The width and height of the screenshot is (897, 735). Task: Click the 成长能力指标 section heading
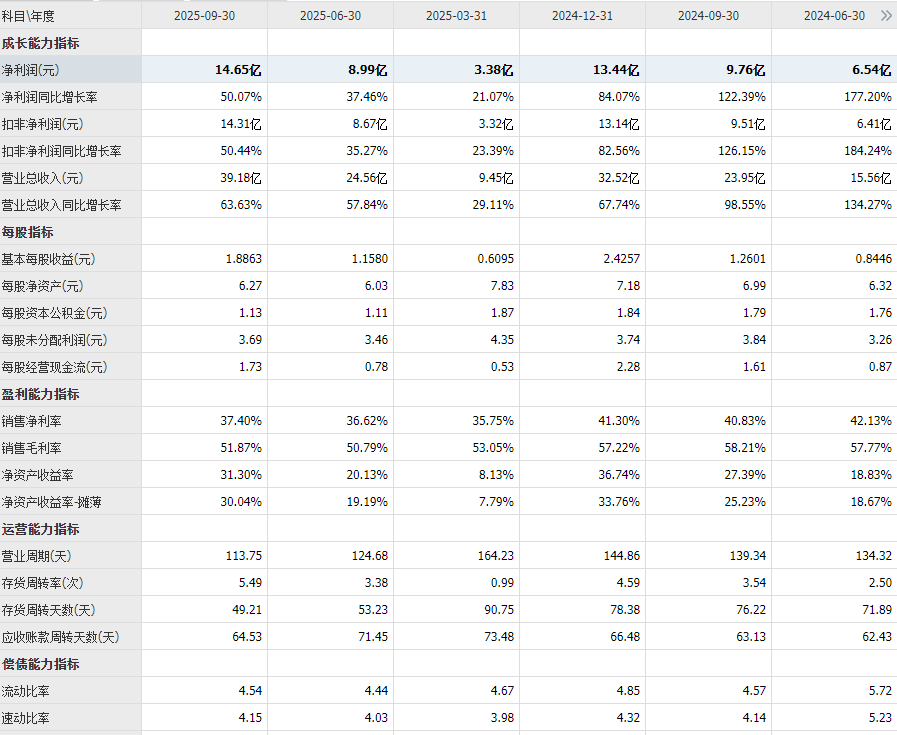coord(40,43)
